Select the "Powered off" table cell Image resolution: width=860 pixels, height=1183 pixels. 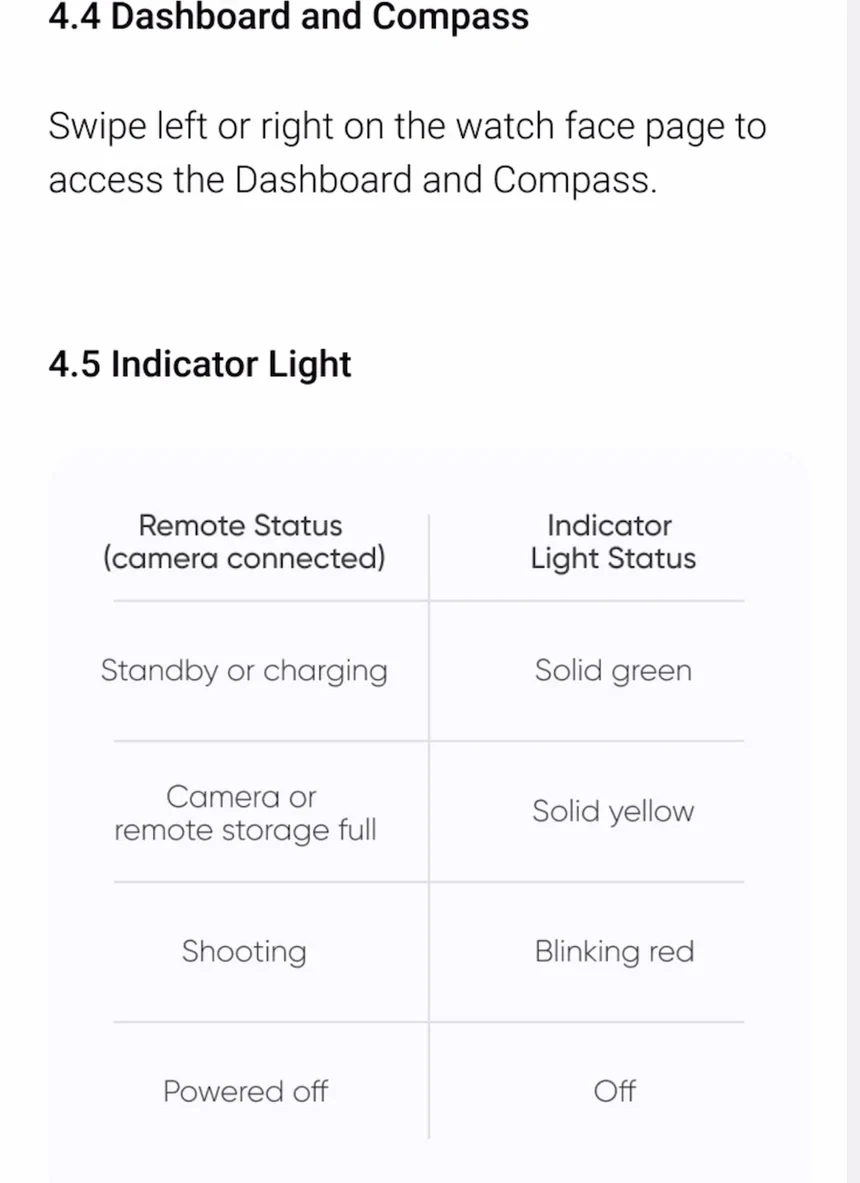[x=245, y=1091]
